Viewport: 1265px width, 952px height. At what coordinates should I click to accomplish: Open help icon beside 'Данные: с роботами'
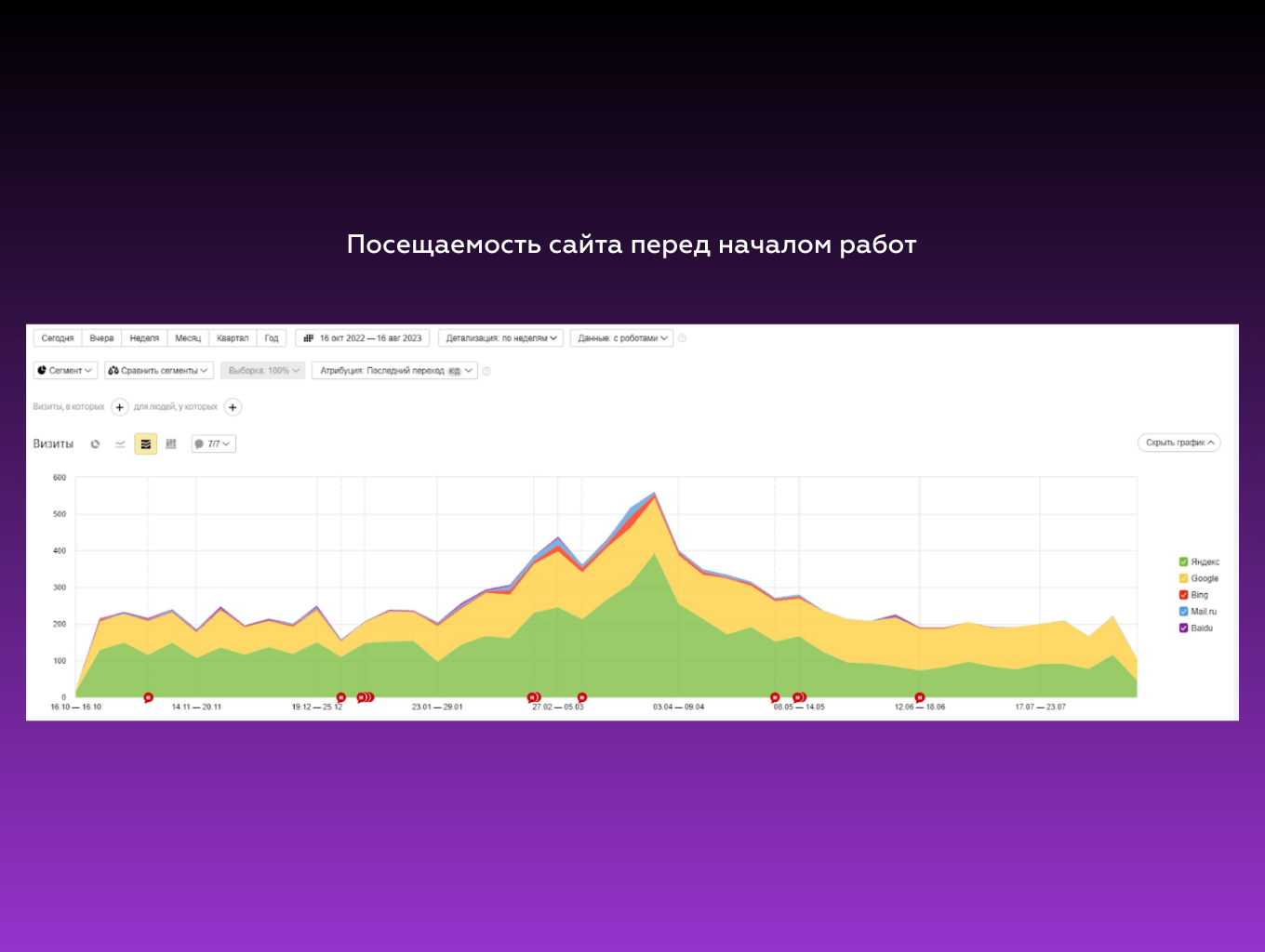click(682, 338)
